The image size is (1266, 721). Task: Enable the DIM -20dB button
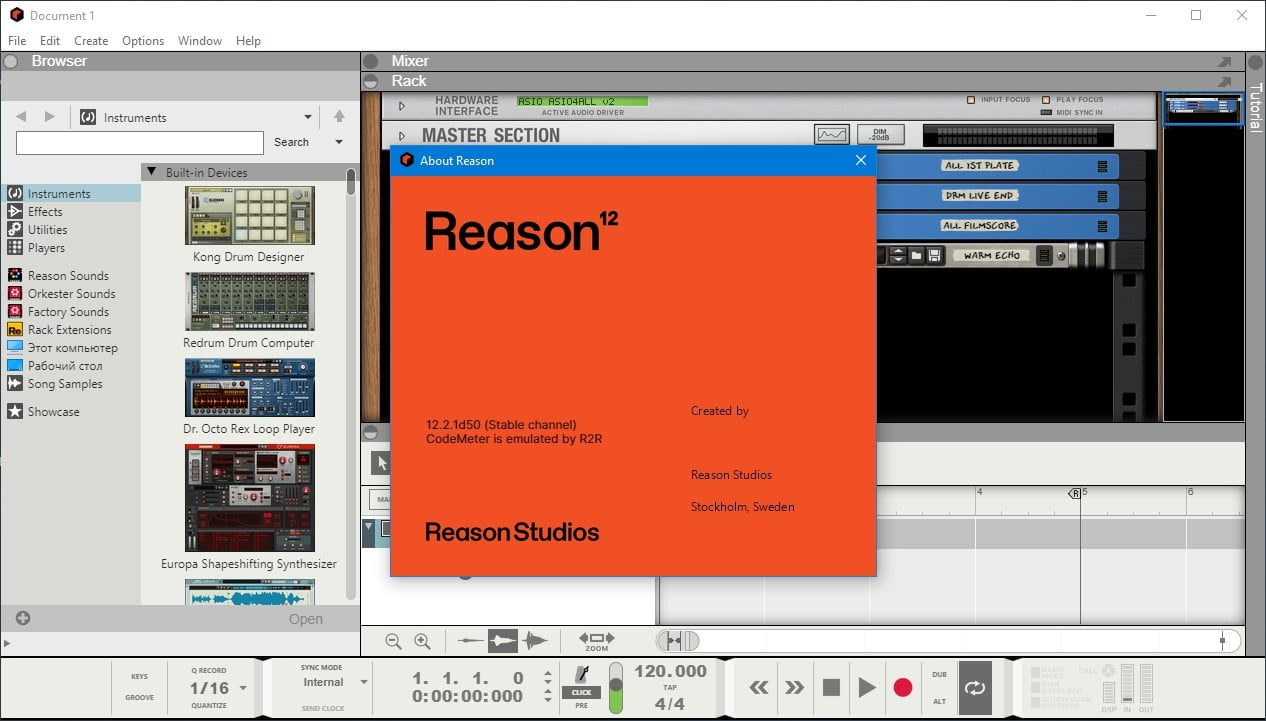(x=881, y=135)
